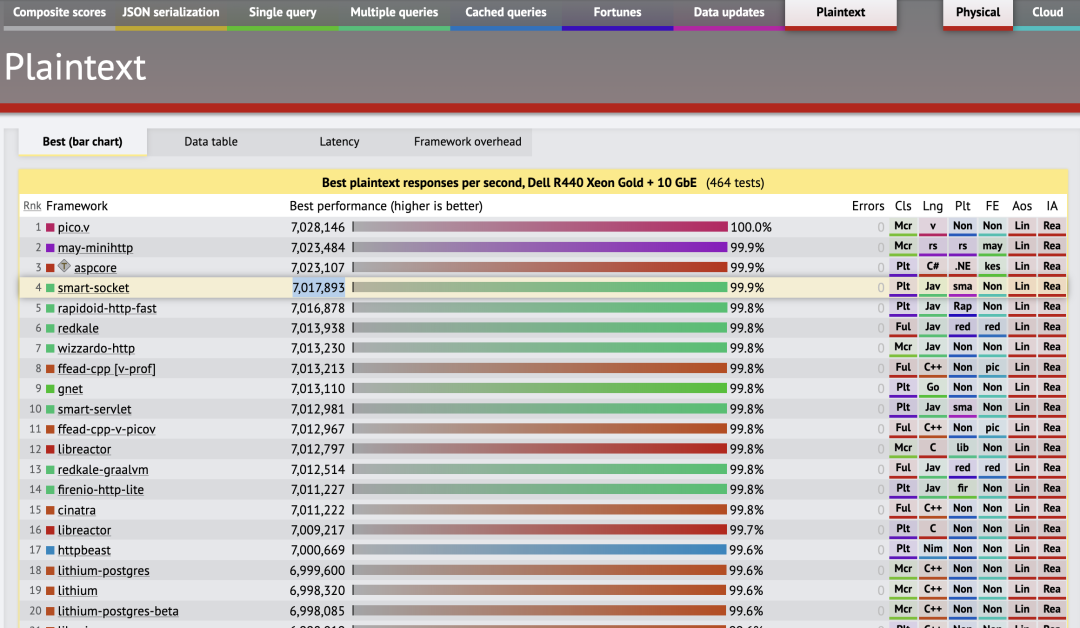1080x628 pixels.
Task: Open the rapidoid-http-fast link
Action: (x=107, y=308)
